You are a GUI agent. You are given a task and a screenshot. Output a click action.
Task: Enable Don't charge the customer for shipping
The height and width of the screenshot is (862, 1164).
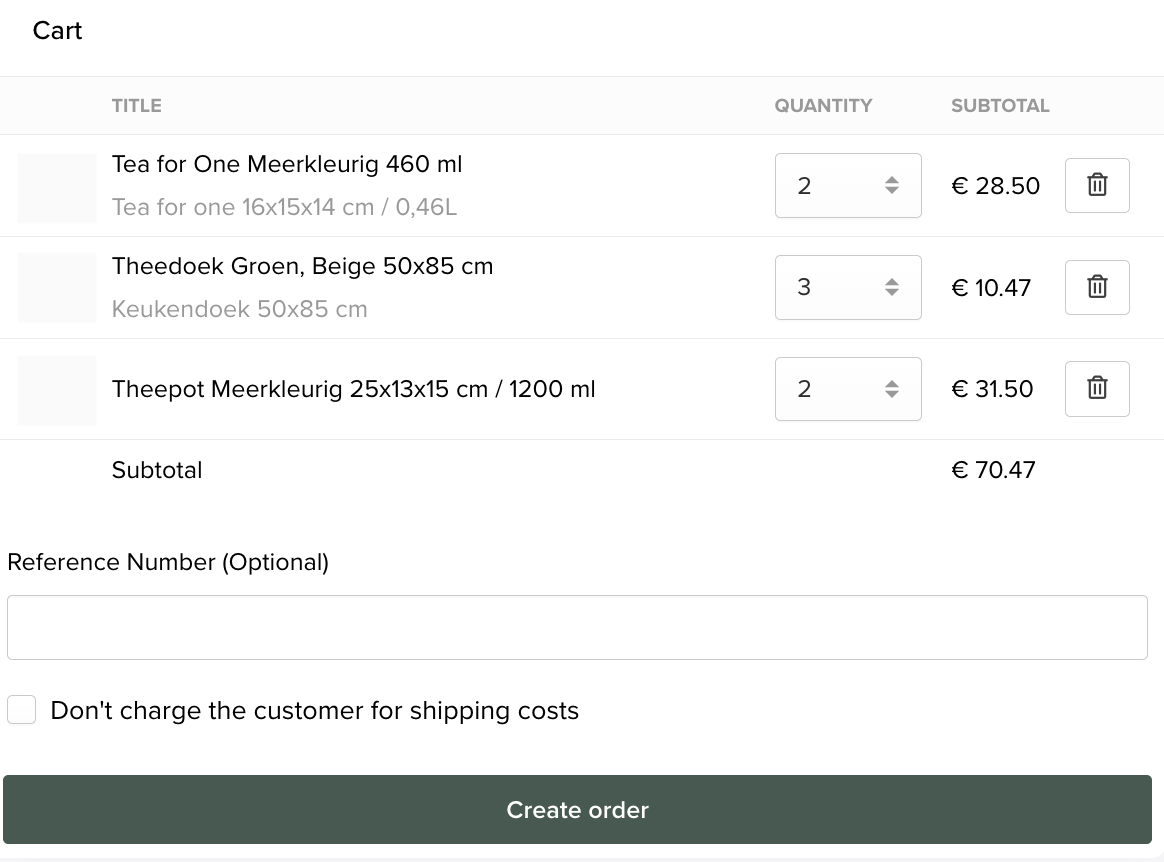tap(22, 710)
